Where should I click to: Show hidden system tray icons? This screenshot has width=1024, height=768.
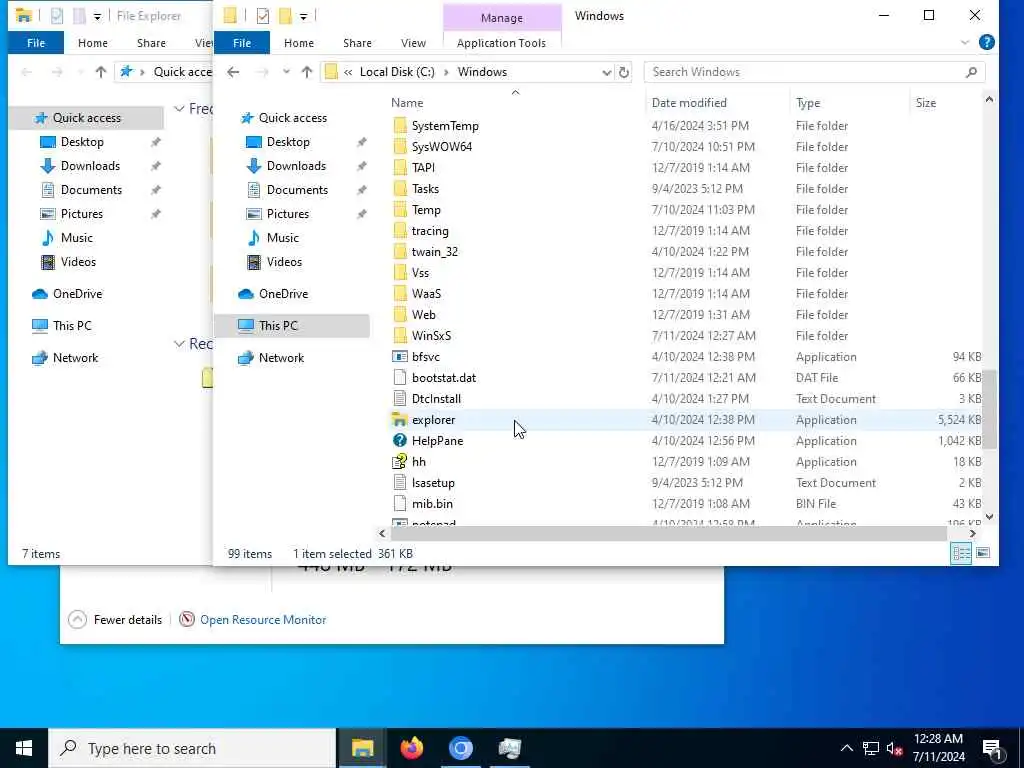point(846,748)
